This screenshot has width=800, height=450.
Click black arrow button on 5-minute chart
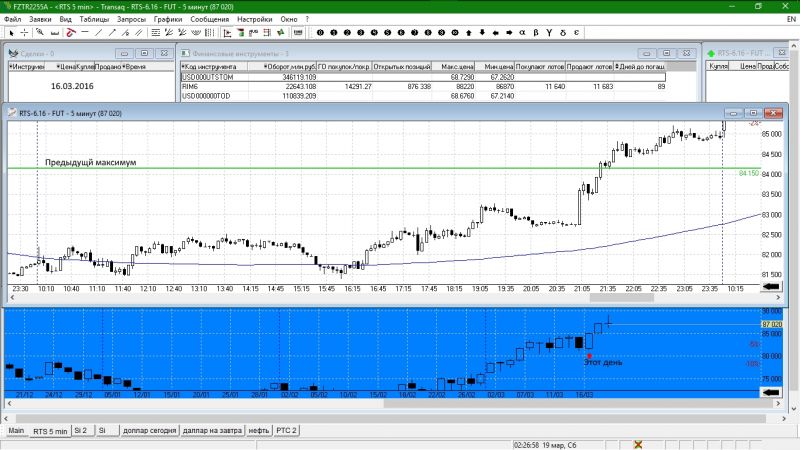(x=771, y=287)
